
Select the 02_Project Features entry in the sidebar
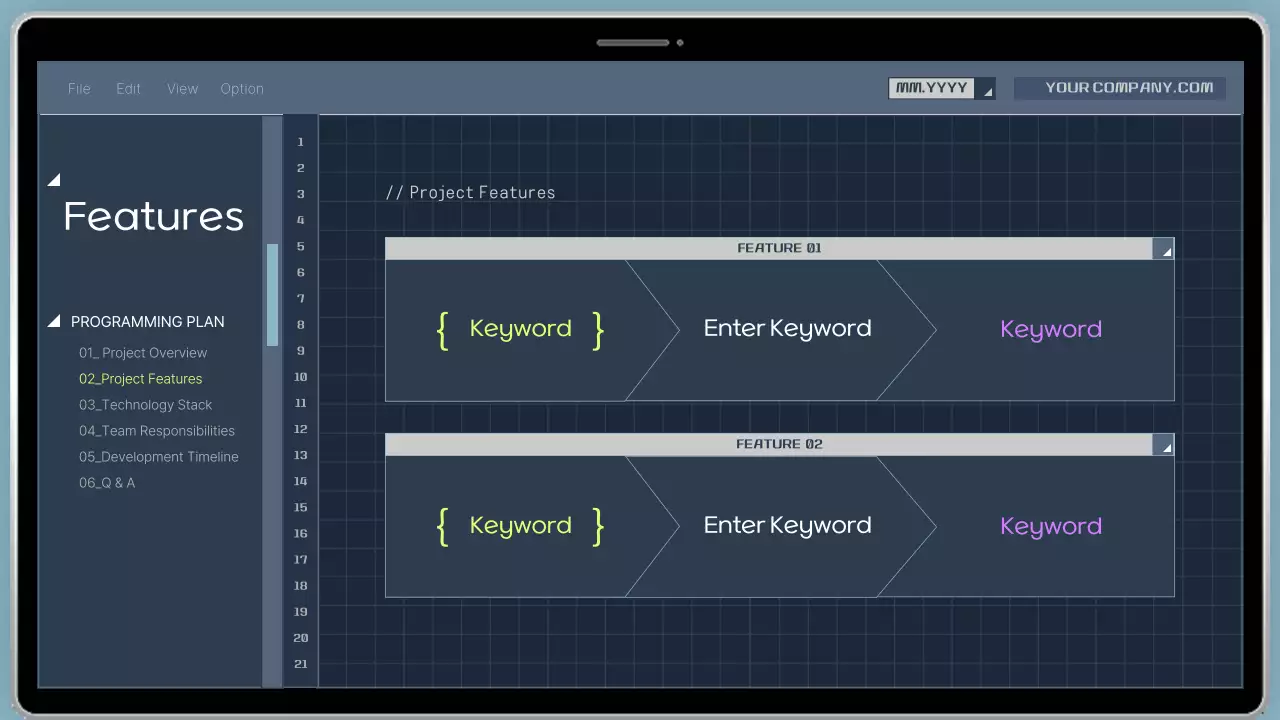(140, 378)
